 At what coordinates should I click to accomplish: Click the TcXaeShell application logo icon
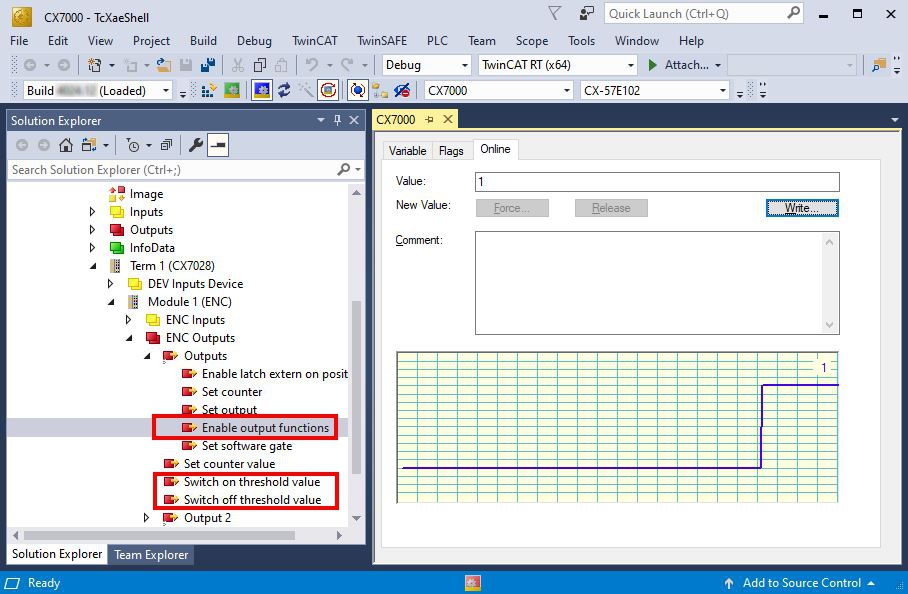21,17
